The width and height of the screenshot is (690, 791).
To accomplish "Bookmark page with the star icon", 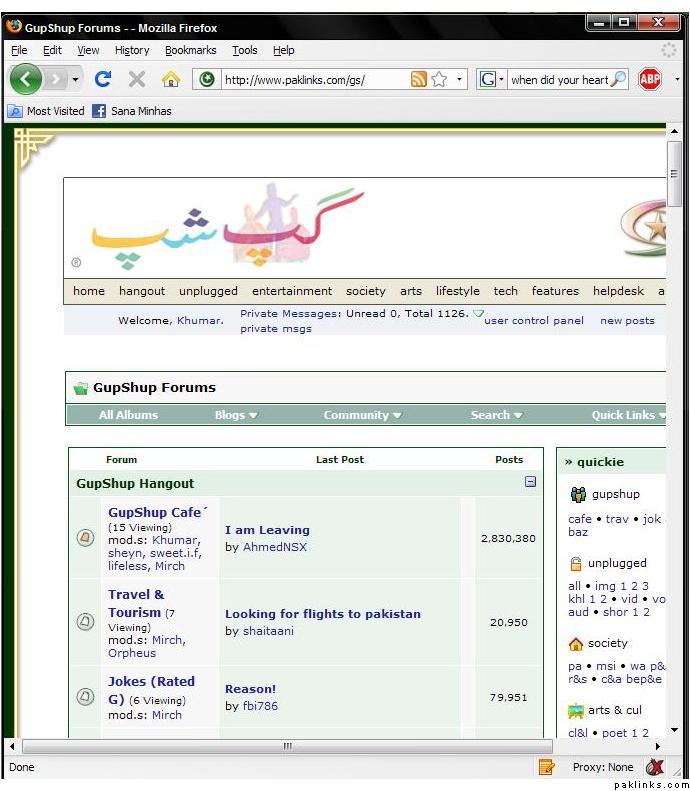I will point(438,79).
